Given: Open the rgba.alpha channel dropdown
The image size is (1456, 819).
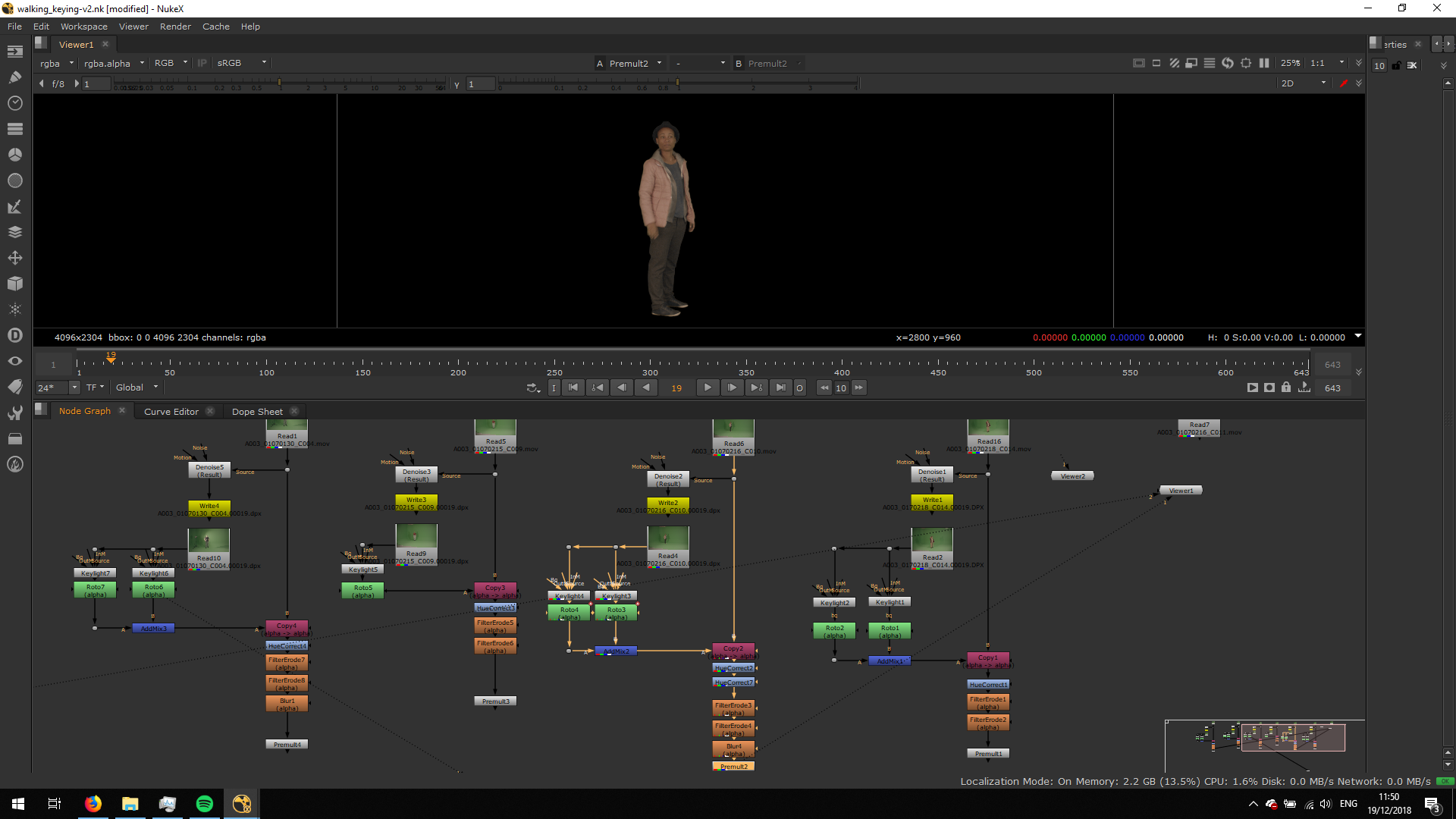Looking at the screenshot, I should (114, 63).
